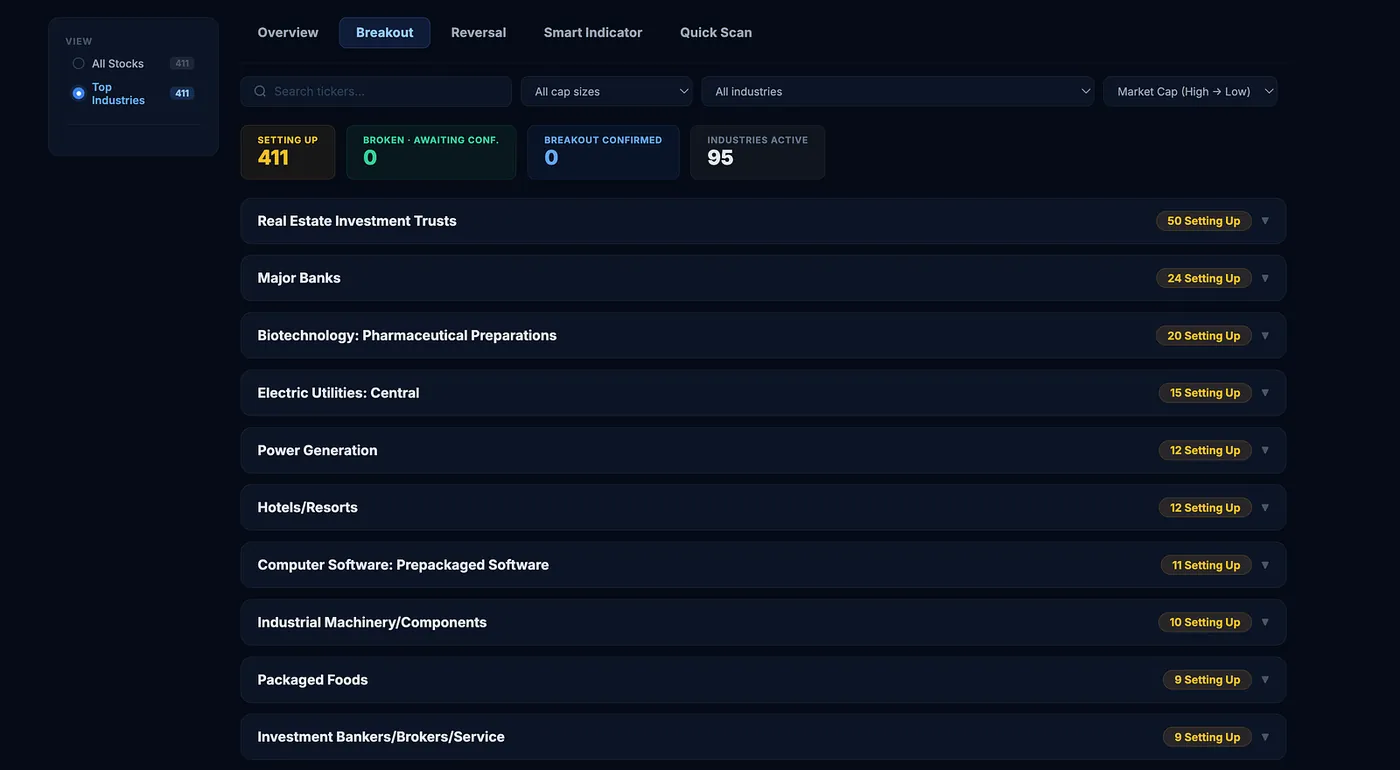The image size is (1400, 770).
Task: Expand the Hotels/Resorts row arrow
Action: click(x=1265, y=507)
